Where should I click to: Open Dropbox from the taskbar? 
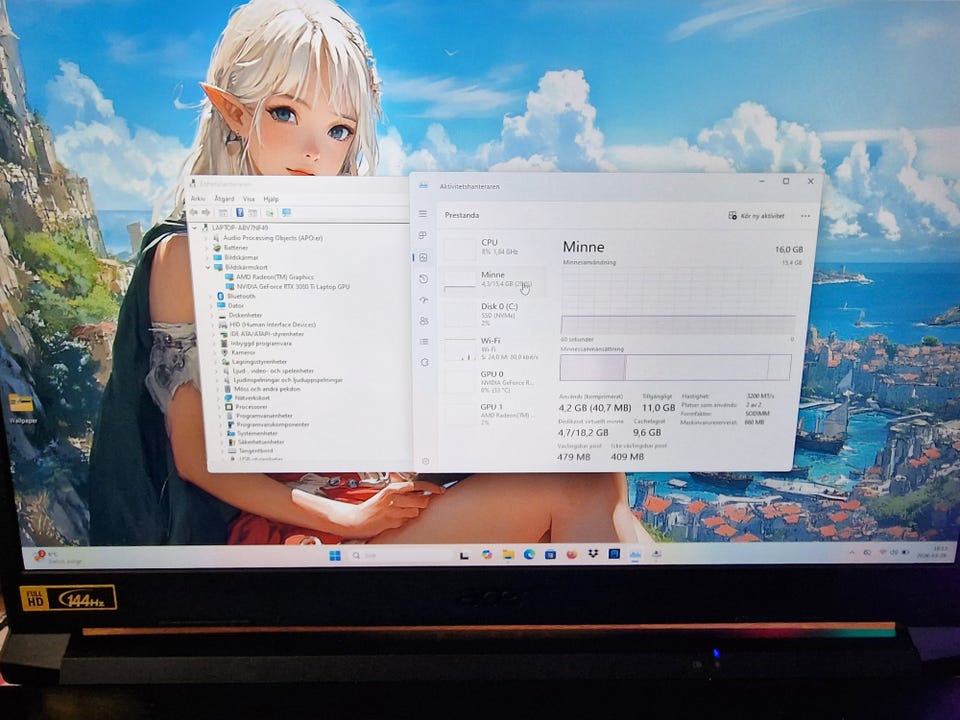[593, 554]
